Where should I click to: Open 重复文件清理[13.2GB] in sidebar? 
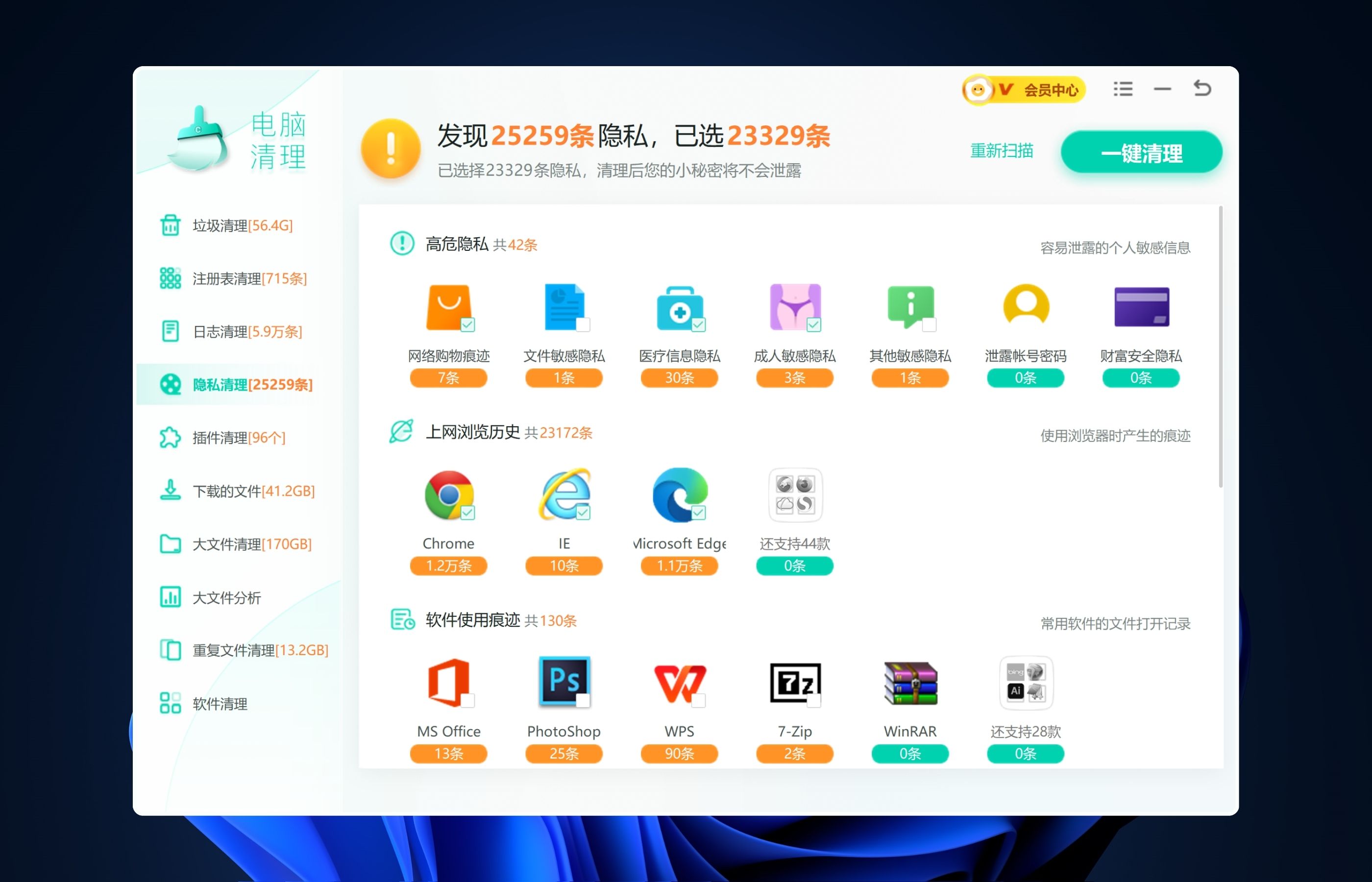pyautogui.click(x=238, y=650)
